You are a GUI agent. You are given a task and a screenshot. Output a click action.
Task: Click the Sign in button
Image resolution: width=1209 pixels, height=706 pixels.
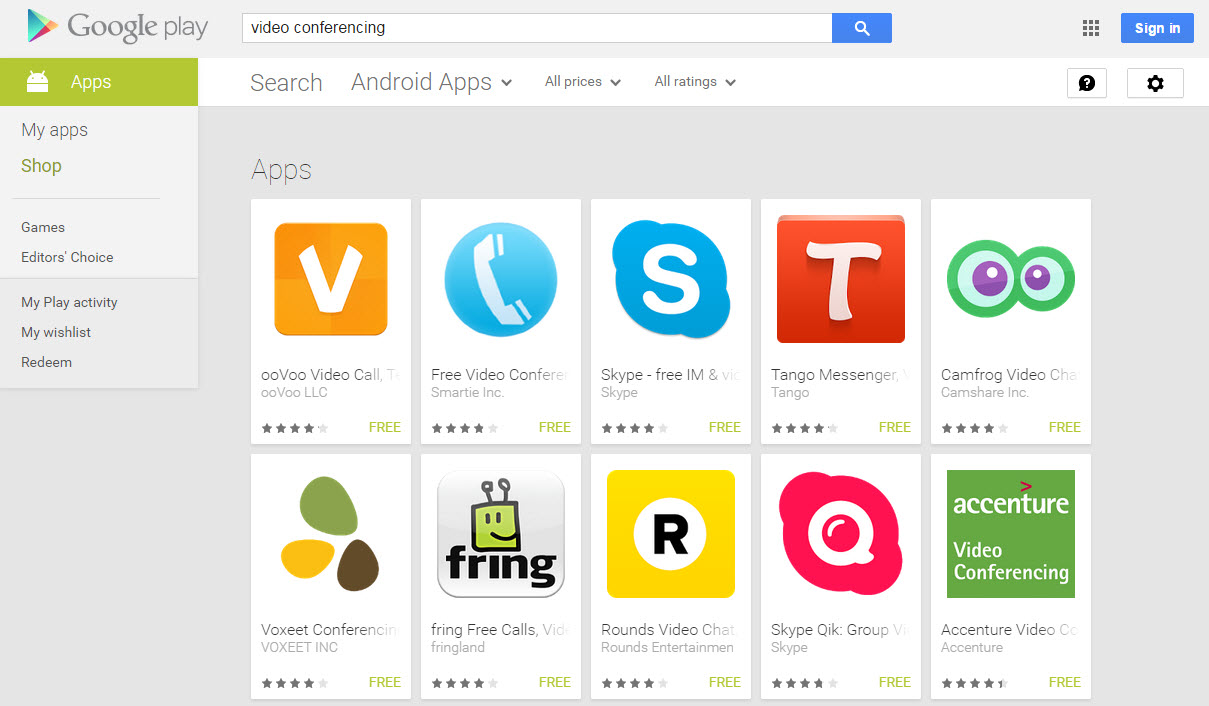[x=1157, y=28]
